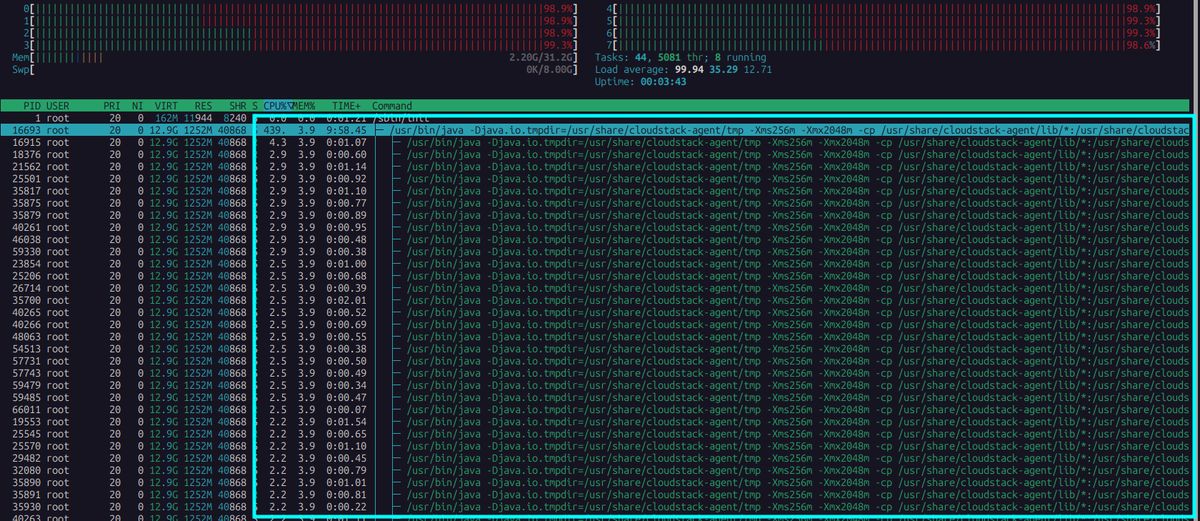Click the 0:00.07 TIME+ value
Screen dimensions: 1200x521
coord(344,408)
